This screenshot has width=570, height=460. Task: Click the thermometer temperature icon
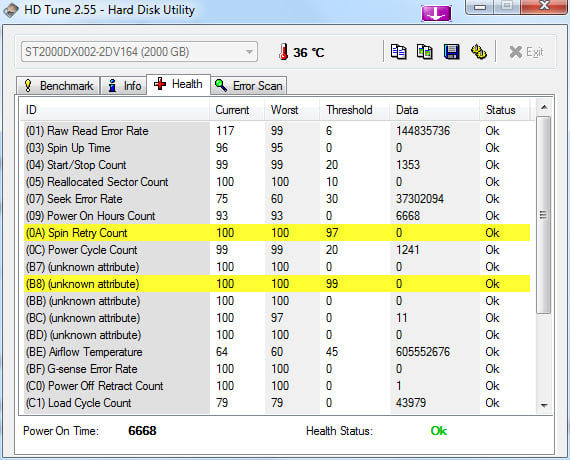pyautogui.click(x=284, y=52)
